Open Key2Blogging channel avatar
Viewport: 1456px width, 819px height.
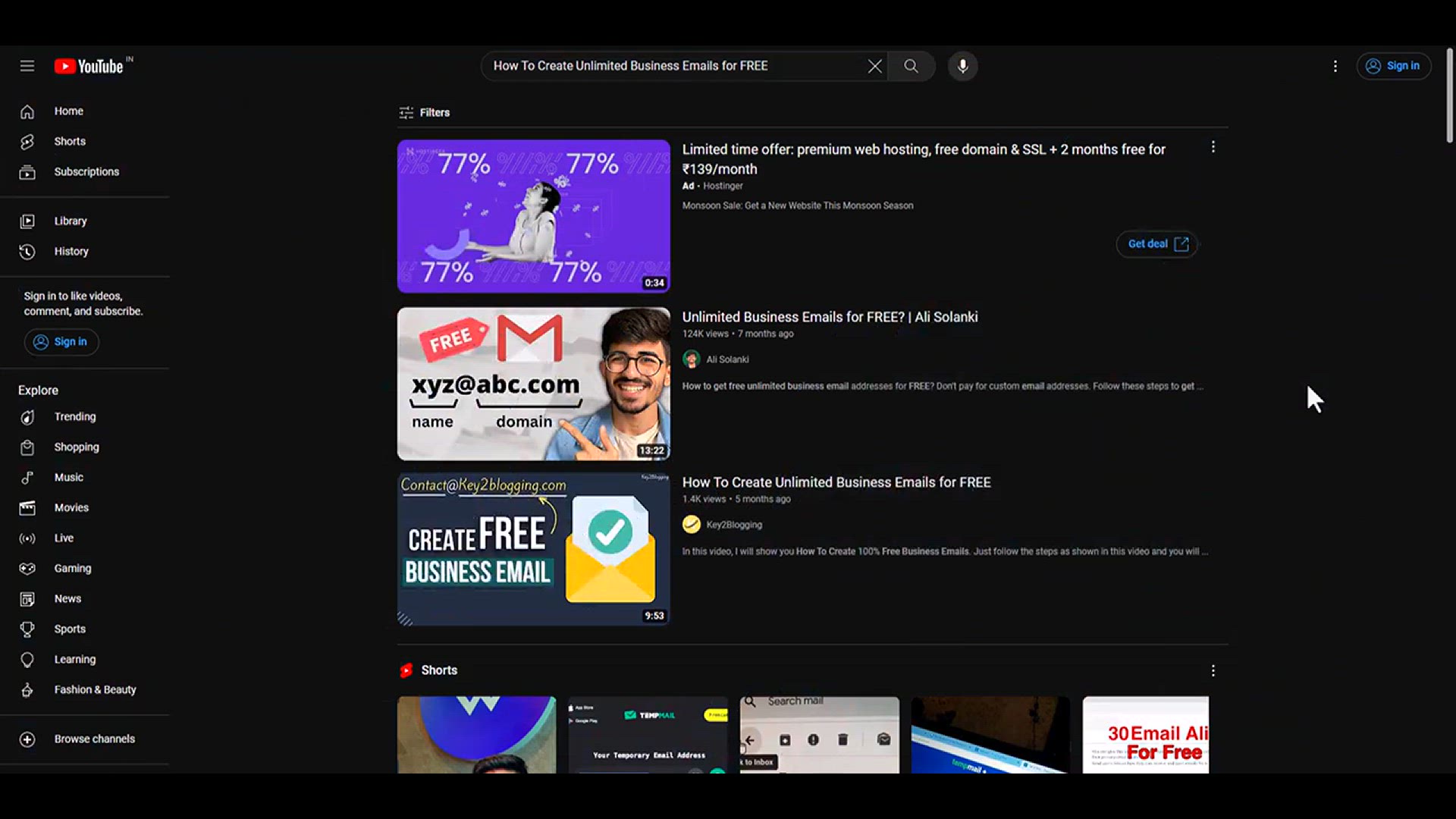(691, 525)
